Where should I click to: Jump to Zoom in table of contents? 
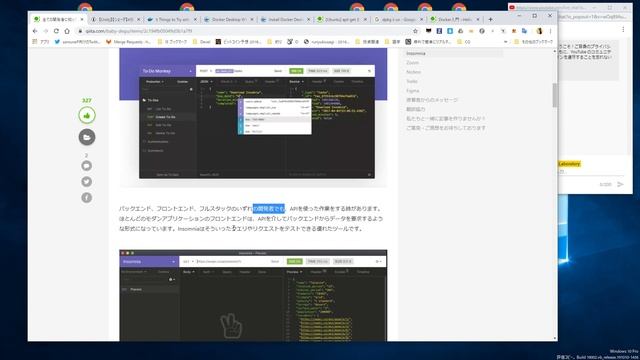[412, 63]
